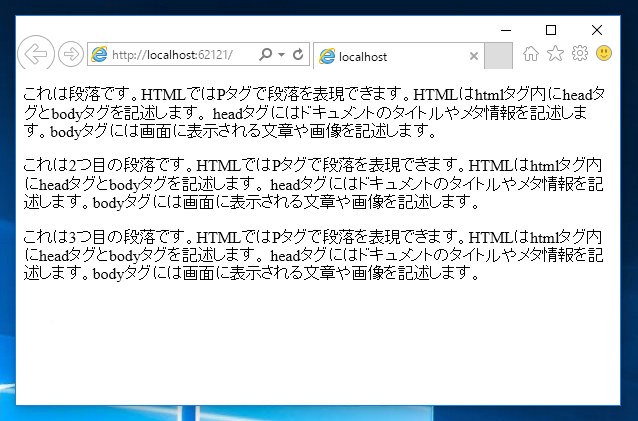Open the address bar dropdown arrow
The image size is (638, 421).
tap(281, 54)
